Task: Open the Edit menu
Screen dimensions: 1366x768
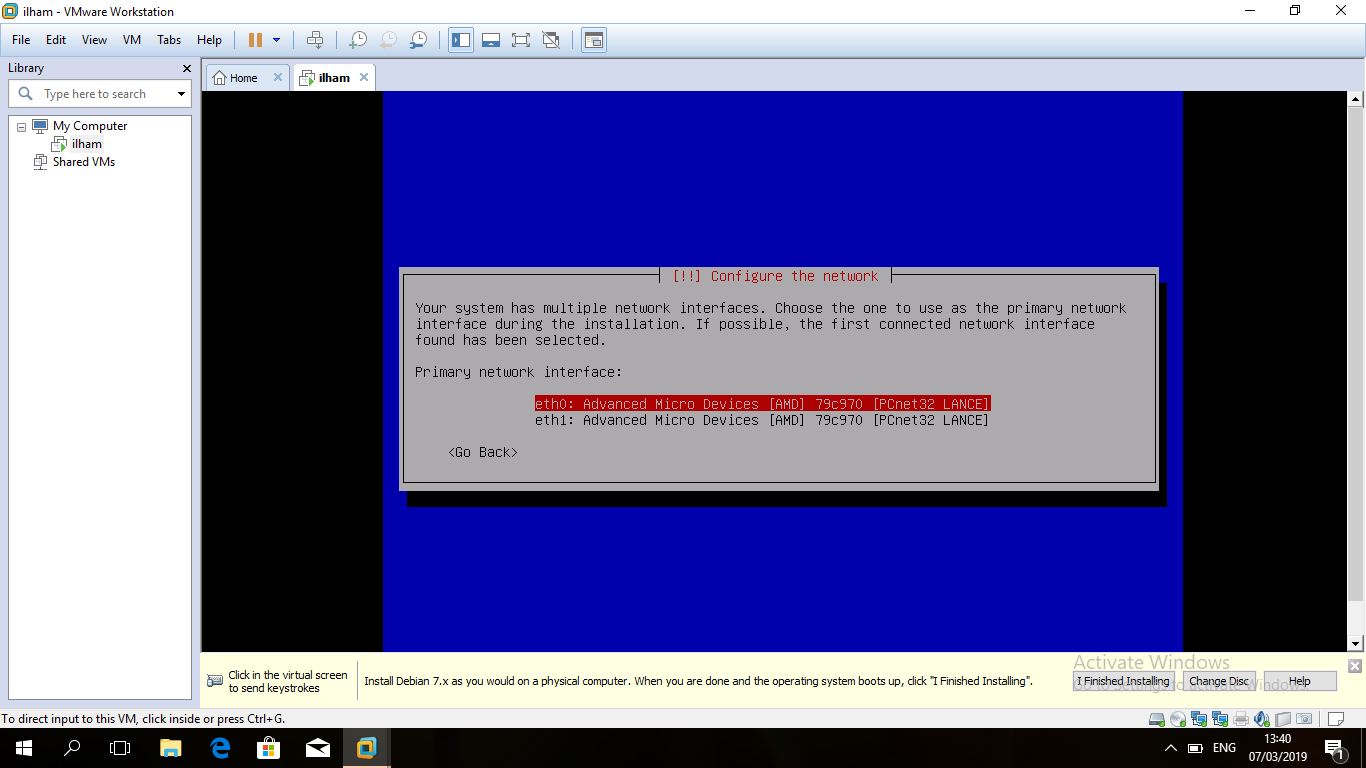Action: (x=56, y=40)
